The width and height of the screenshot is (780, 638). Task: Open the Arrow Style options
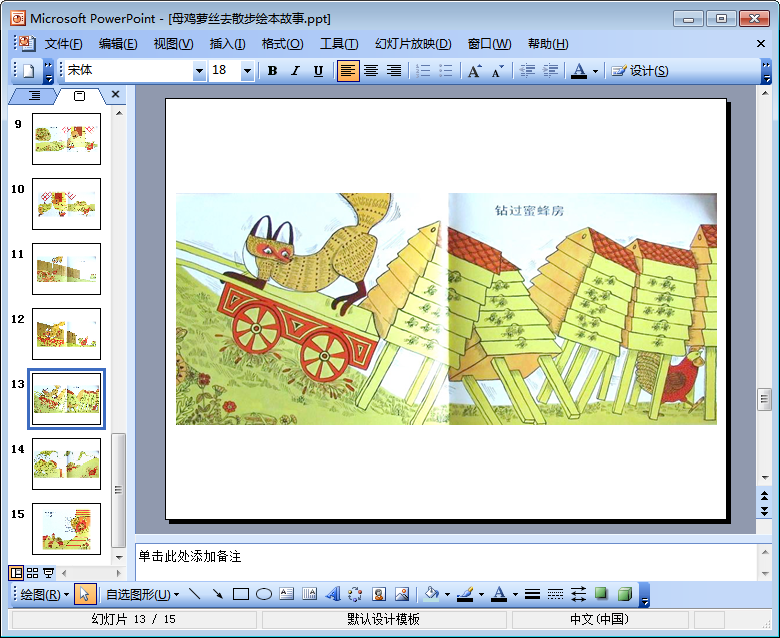[578, 595]
